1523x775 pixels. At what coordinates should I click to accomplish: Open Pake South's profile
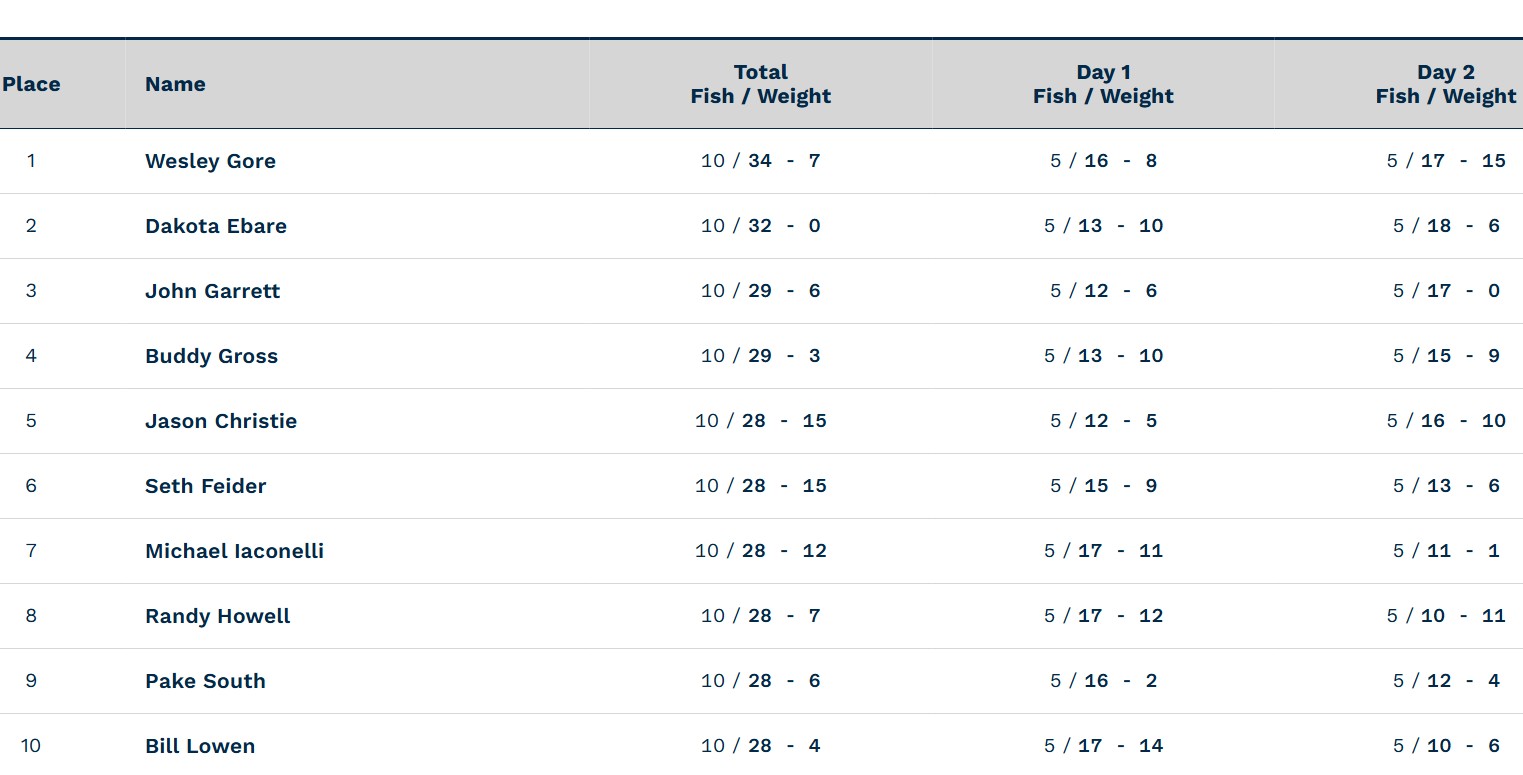point(205,681)
